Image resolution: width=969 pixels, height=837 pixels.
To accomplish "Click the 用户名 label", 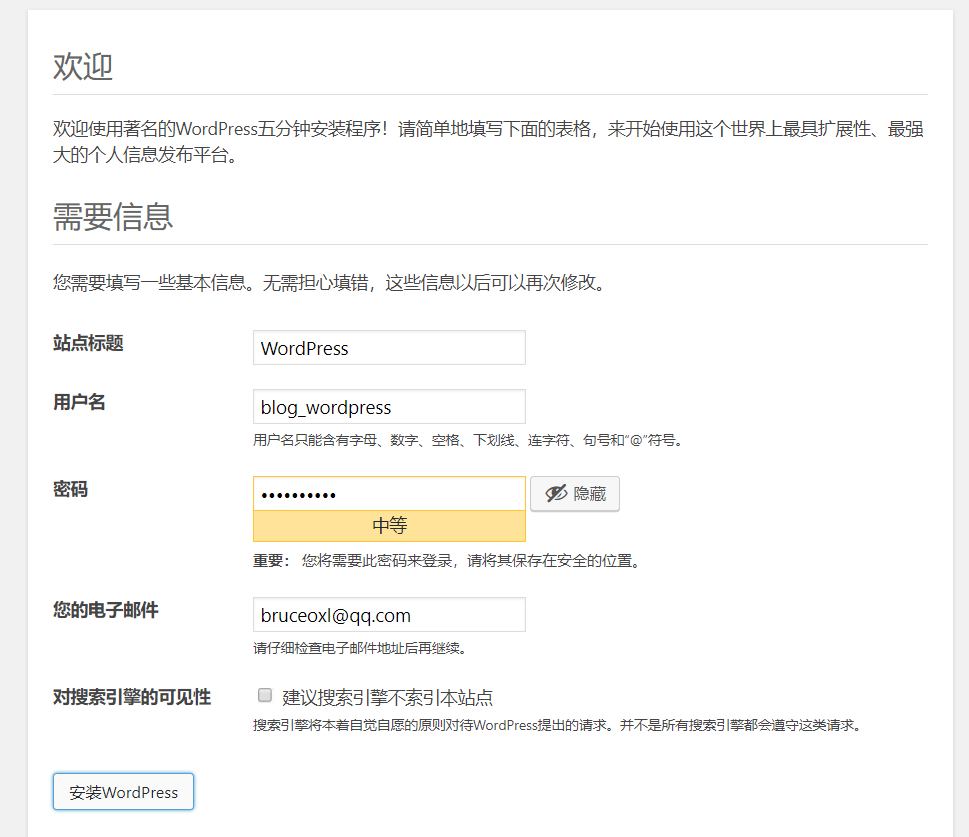I will [79, 402].
